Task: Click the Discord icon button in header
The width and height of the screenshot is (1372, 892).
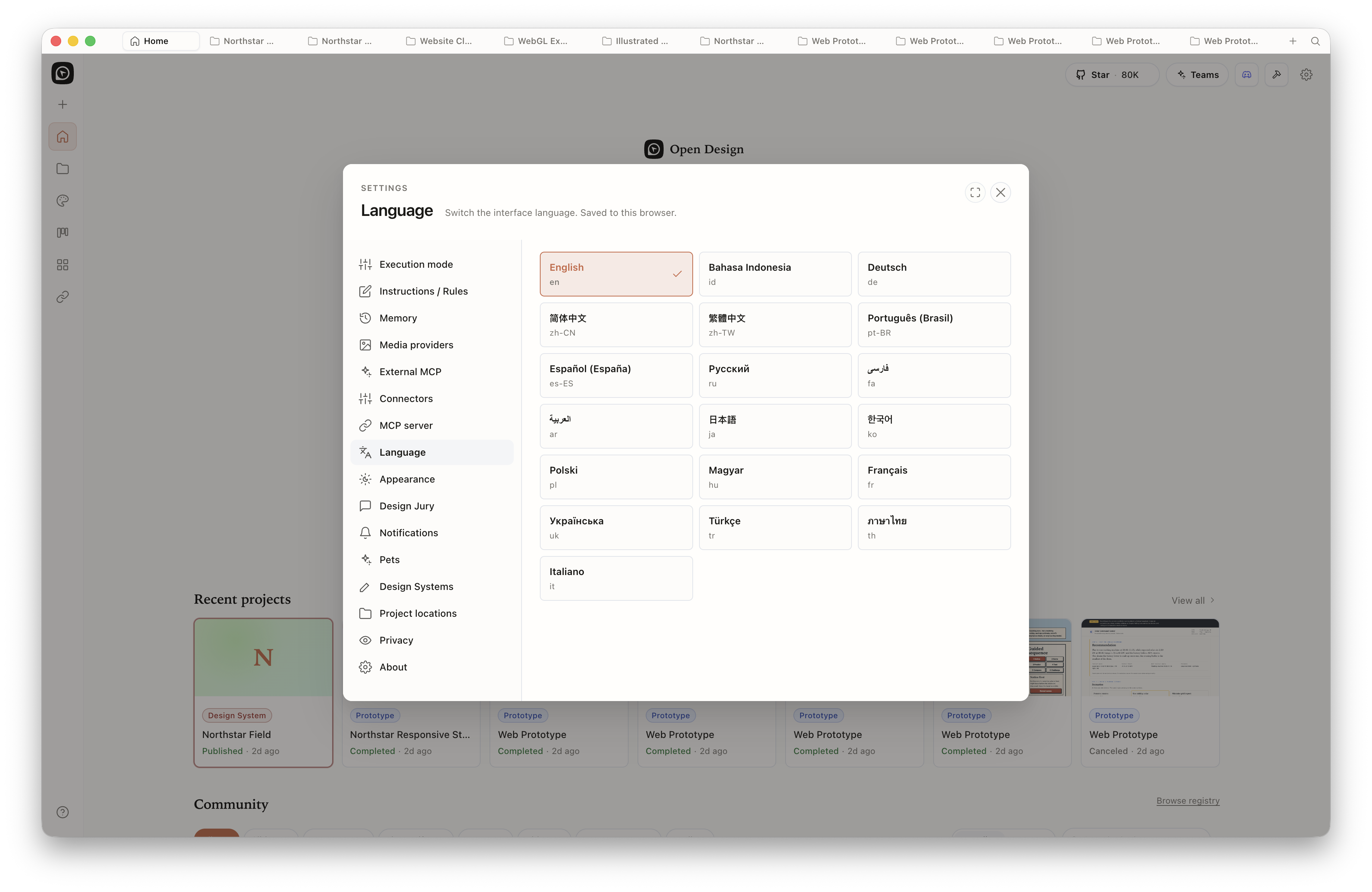Action: [1246, 75]
